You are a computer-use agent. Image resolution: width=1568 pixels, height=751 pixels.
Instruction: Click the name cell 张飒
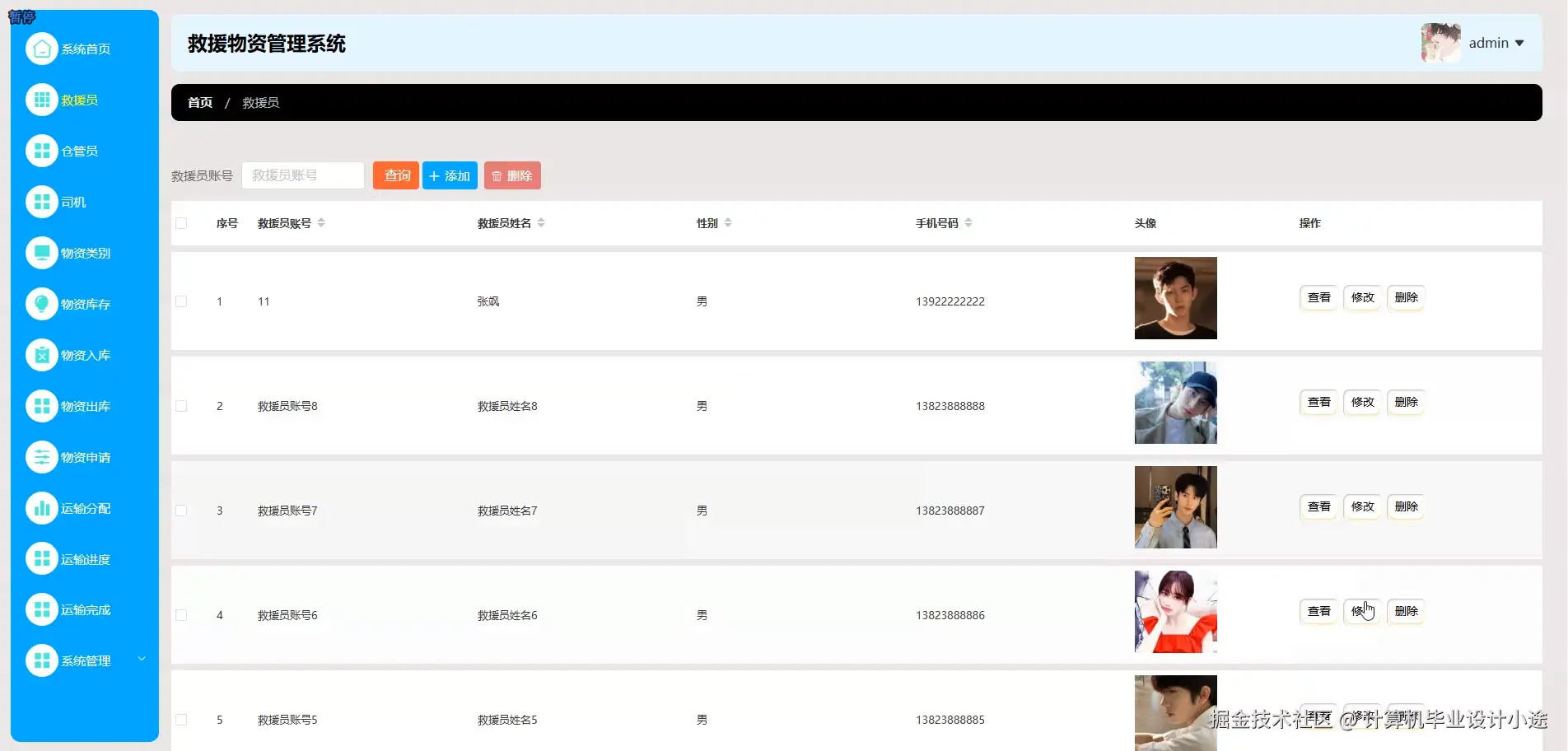(x=488, y=301)
